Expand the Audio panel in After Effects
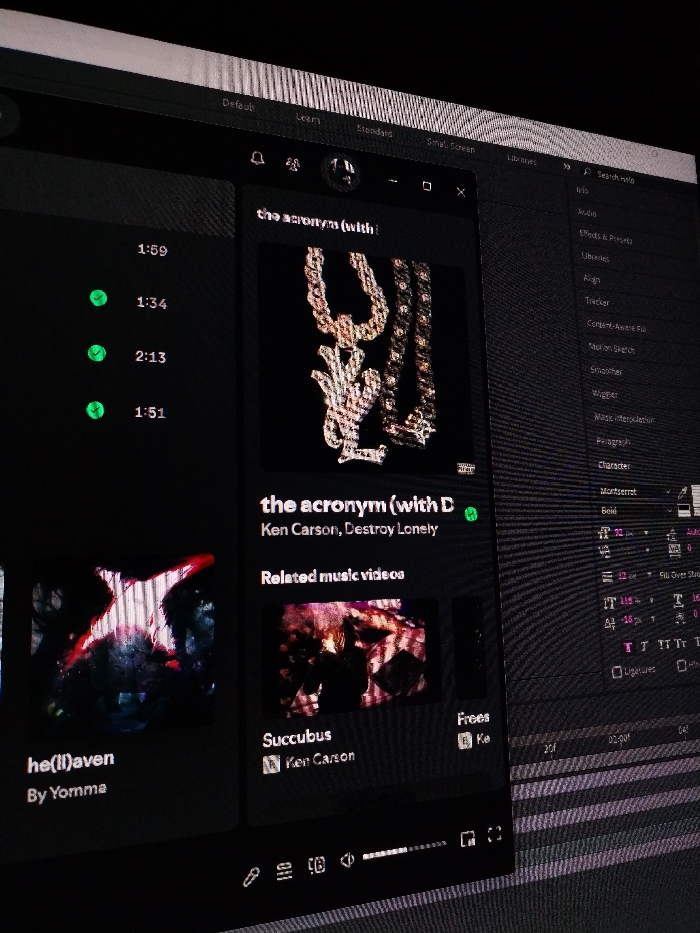This screenshot has width=700, height=933. point(587,212)
